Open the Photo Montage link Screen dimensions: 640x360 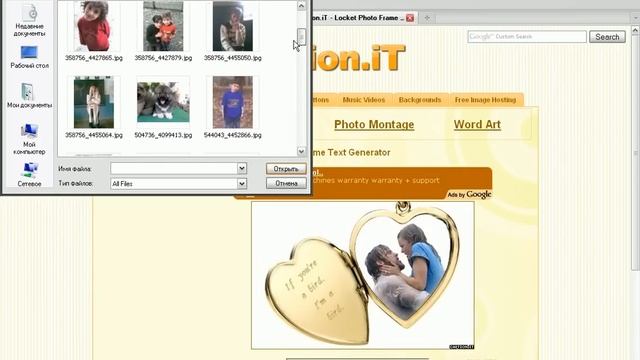(374, 124)
